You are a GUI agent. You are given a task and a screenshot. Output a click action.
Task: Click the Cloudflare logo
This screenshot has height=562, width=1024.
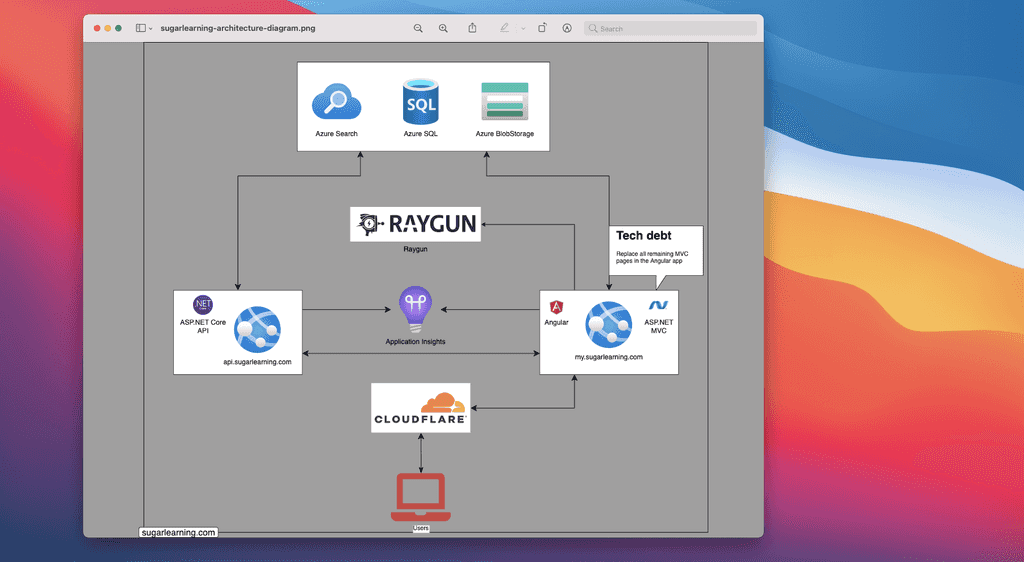click(x=420, y=408)
